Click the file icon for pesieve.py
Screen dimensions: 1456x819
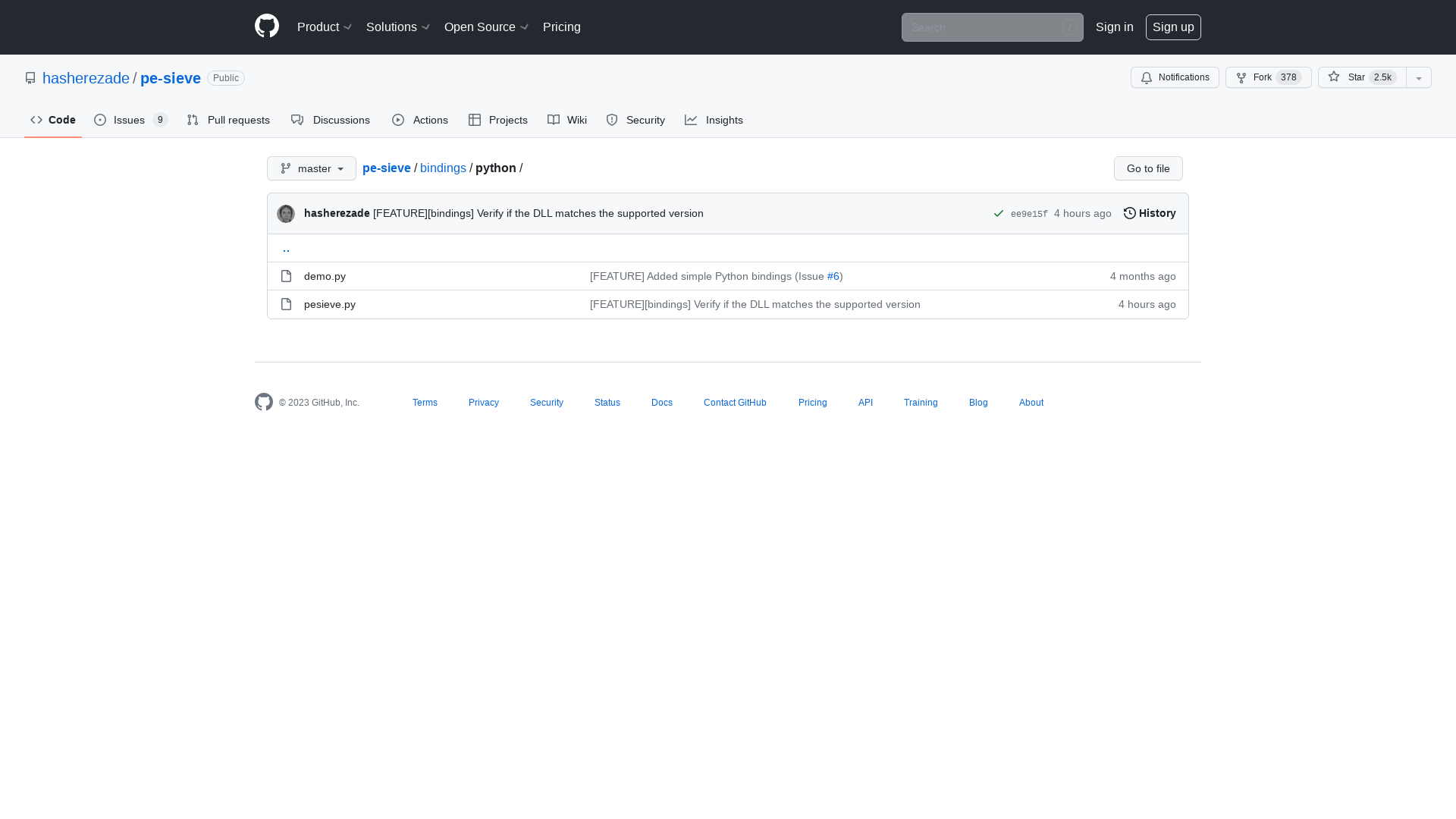click(x=286, y=304)
